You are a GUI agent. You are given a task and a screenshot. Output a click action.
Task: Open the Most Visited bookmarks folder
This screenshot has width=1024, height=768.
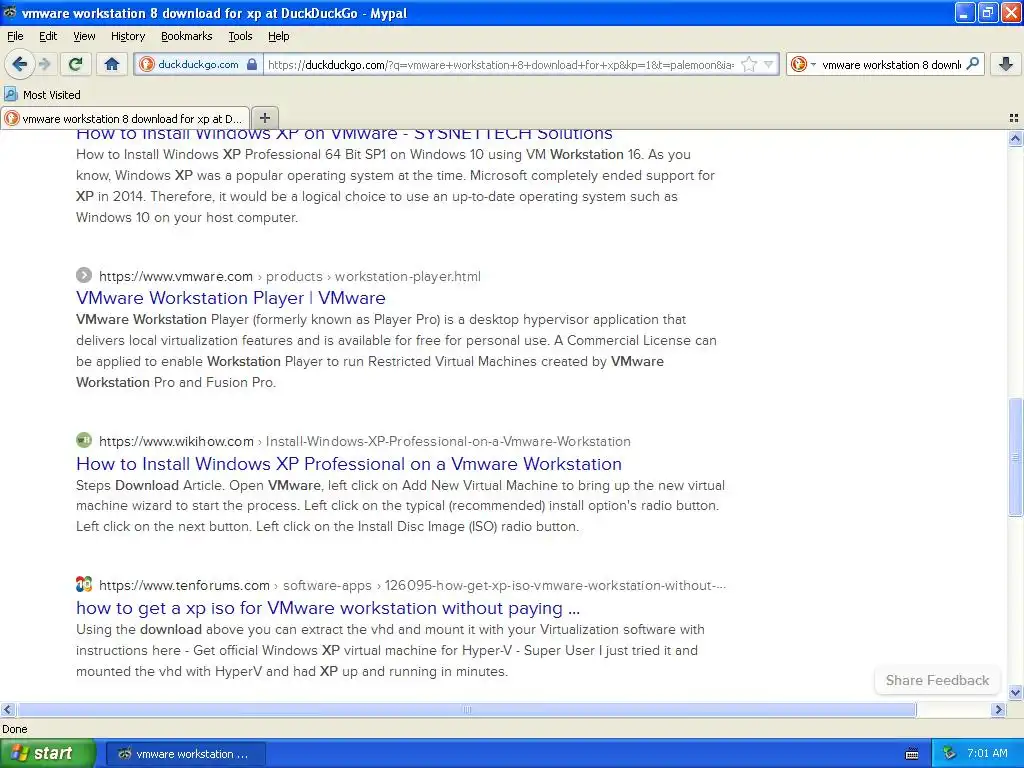click(x=42, y=95)
